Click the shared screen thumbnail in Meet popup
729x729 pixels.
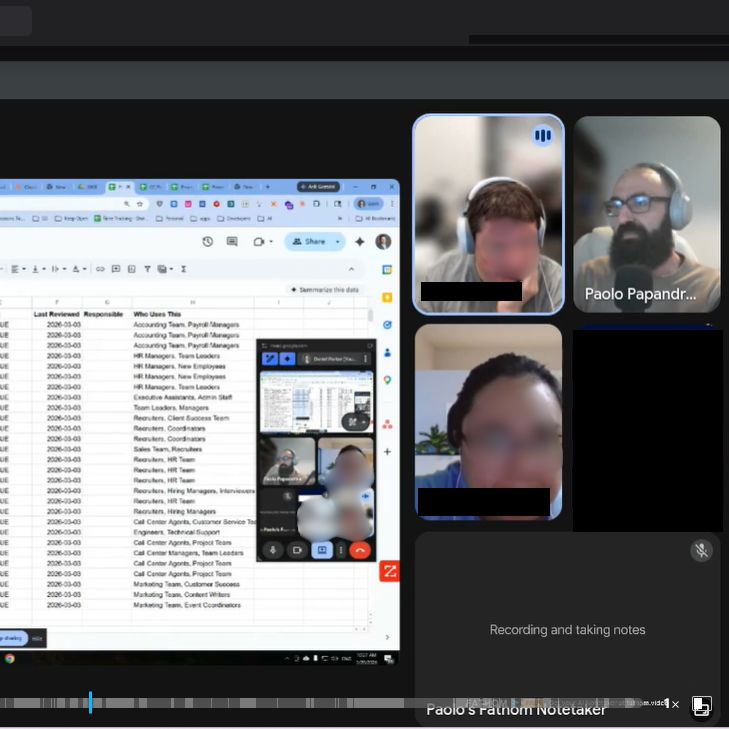[x=316, y=402]
